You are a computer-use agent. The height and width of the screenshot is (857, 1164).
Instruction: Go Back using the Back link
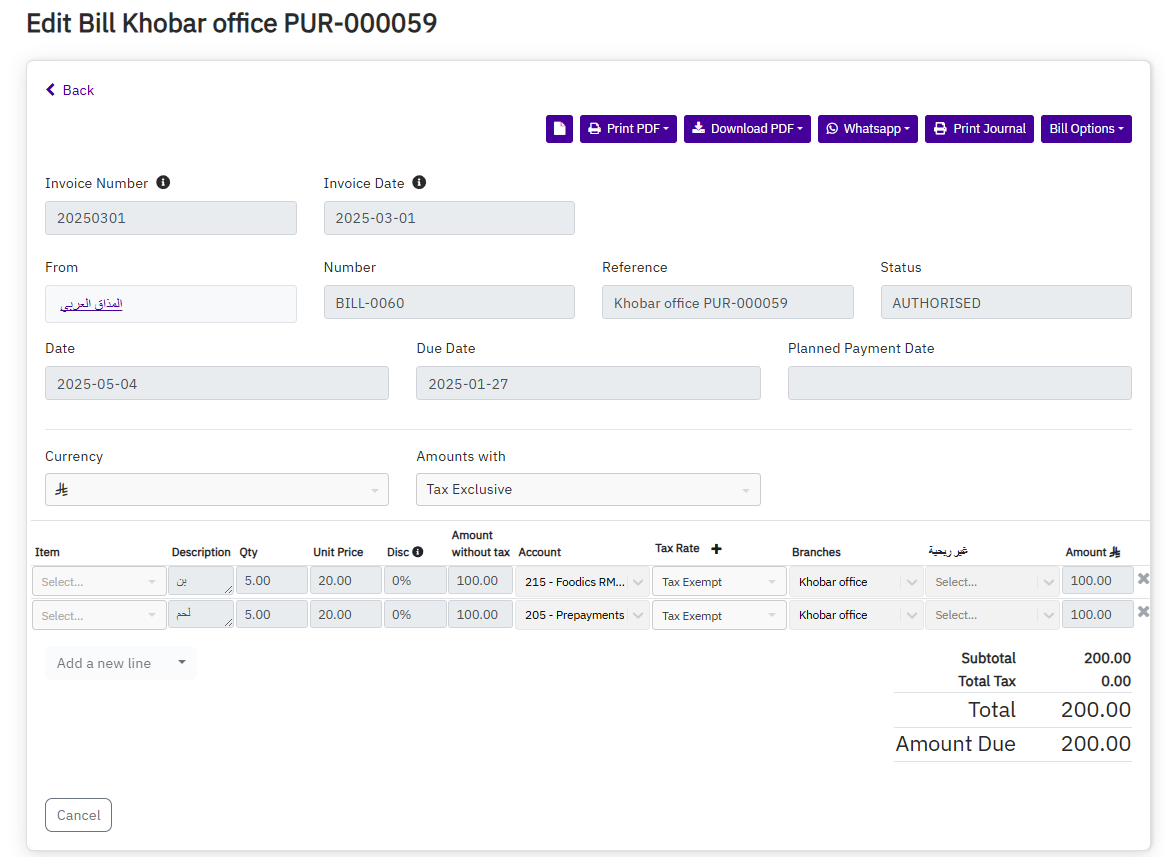(x=70, y=90)
